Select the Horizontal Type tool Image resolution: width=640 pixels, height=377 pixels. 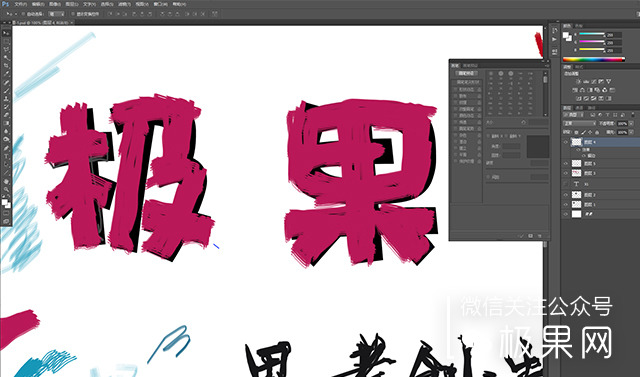[6, 156]
